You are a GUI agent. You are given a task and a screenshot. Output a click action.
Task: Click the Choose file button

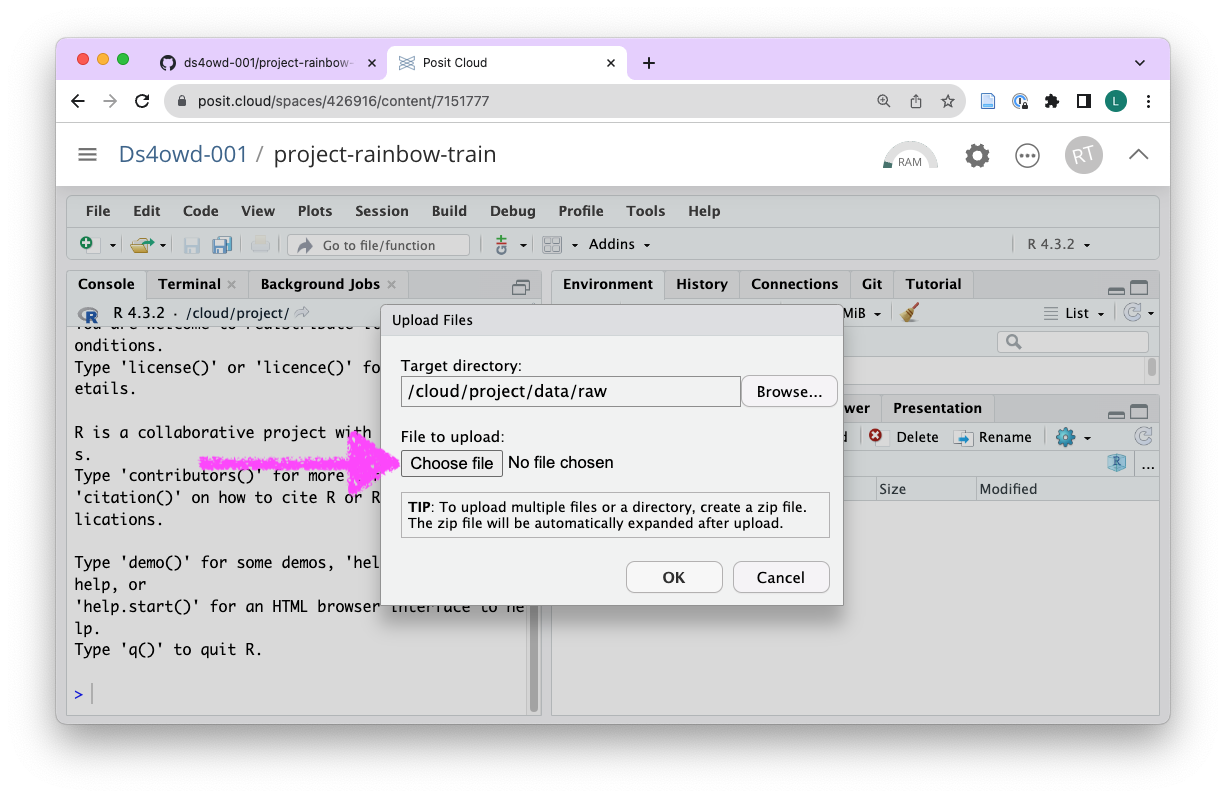(451, 463)
